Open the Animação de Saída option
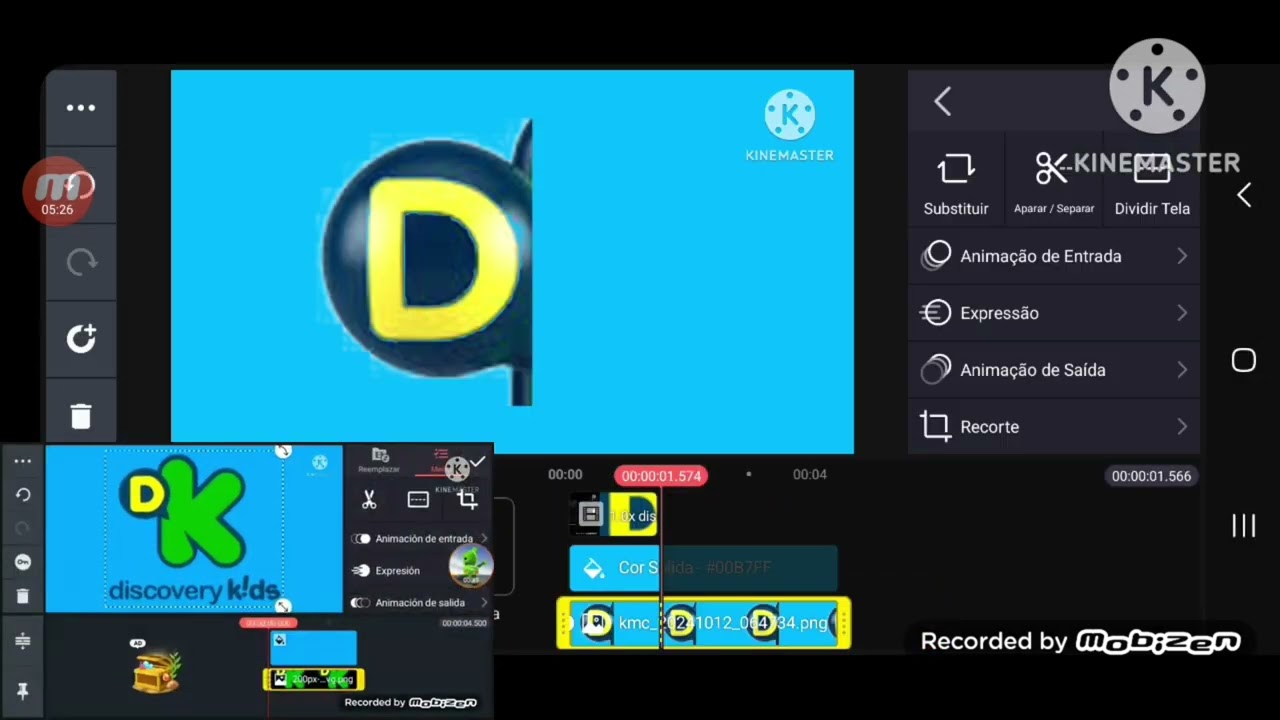 pos(1054,370)
